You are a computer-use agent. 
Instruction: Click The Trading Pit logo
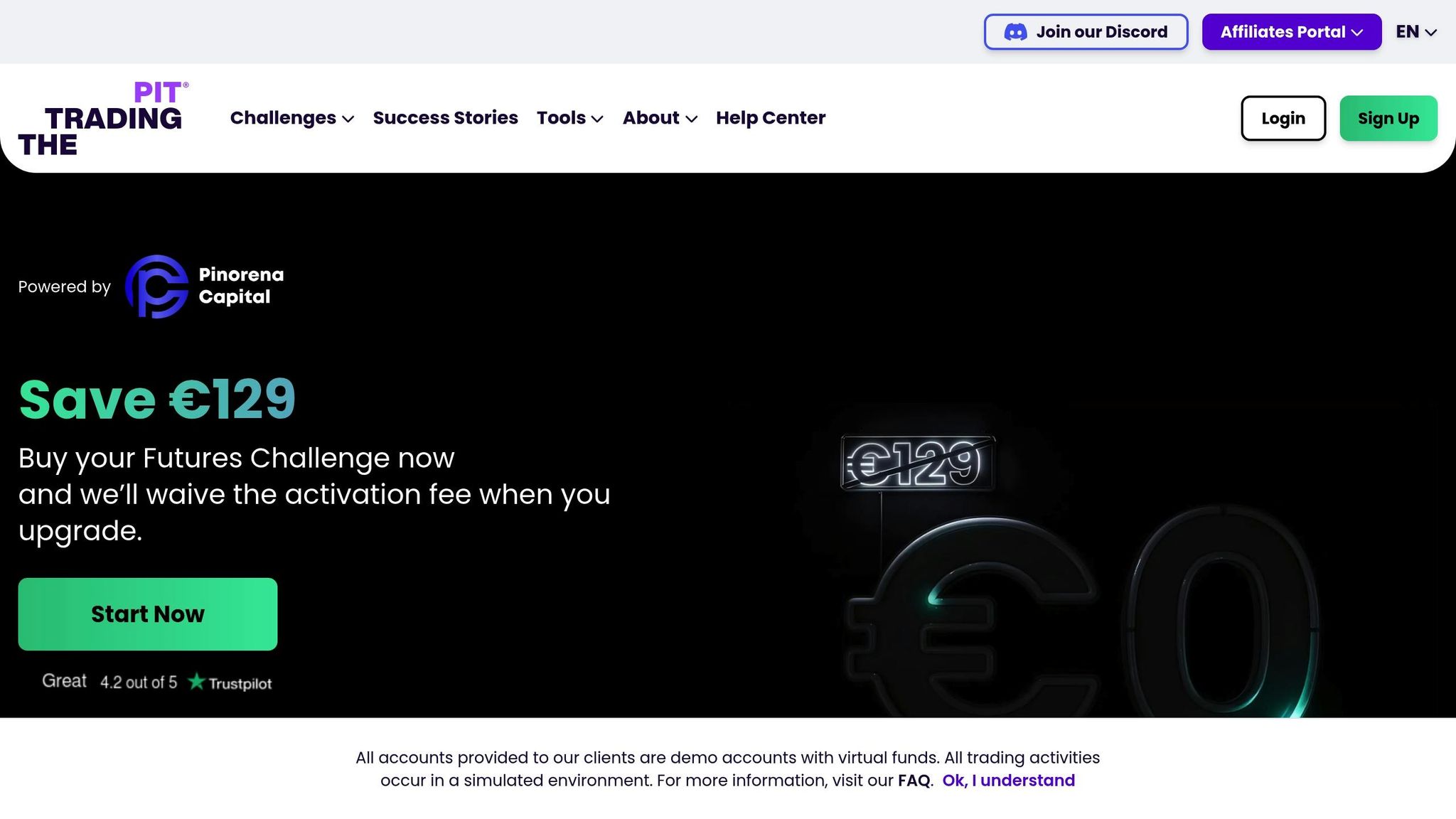click(103, 119)
